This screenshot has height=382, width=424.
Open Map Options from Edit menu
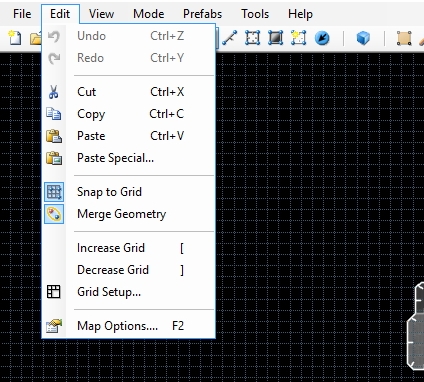[x=129, y=326]
